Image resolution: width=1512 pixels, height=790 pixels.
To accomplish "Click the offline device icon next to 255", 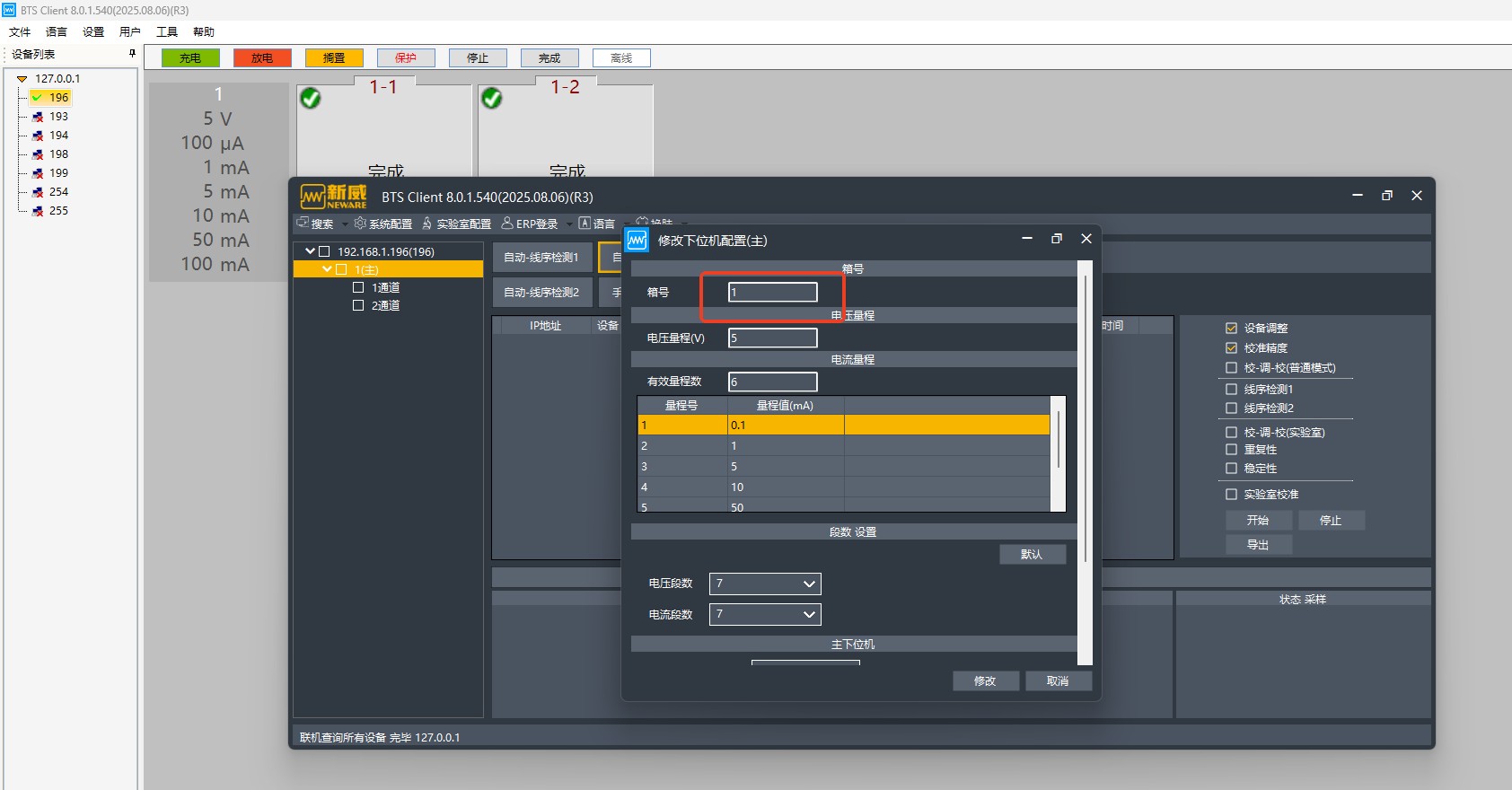I will tap(38, 211).
